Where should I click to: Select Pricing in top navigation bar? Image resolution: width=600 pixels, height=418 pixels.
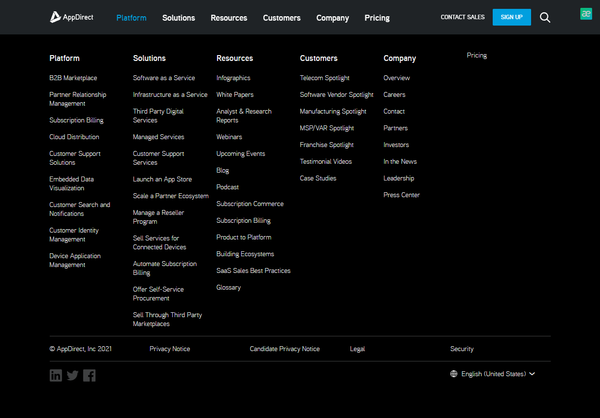click(377, 18)
